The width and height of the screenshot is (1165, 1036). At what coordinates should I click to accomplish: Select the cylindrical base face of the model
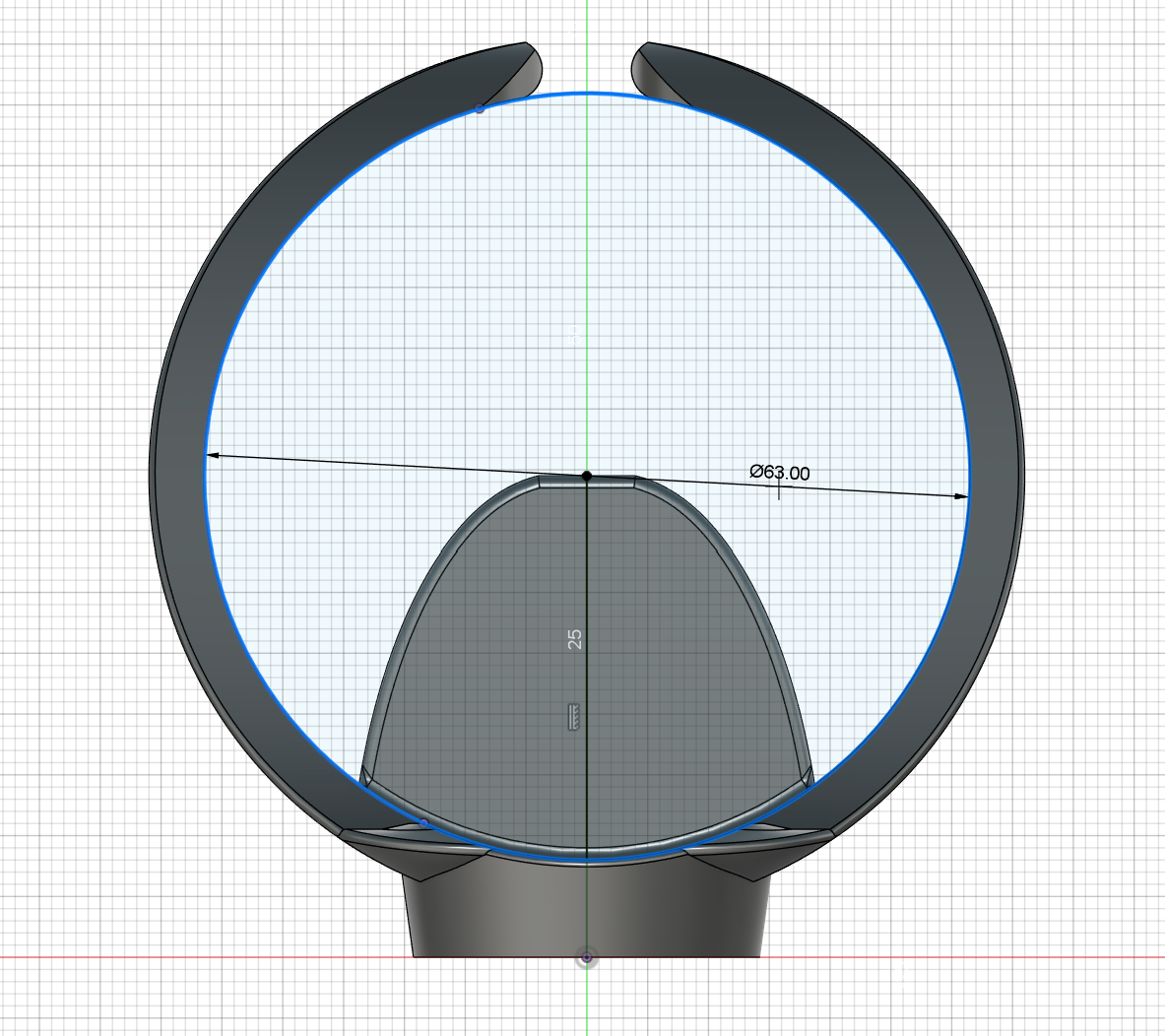pyautogui.click(x=587, y=914)
